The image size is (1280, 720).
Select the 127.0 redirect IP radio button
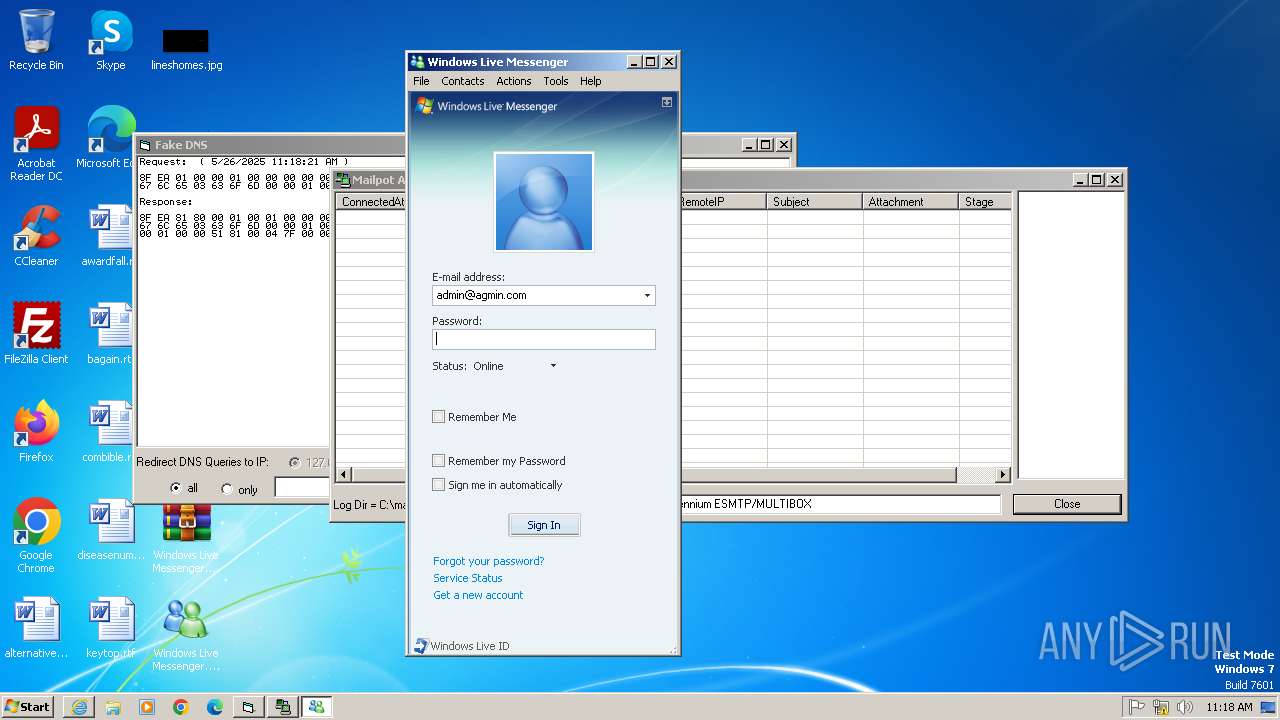[294, 463]
